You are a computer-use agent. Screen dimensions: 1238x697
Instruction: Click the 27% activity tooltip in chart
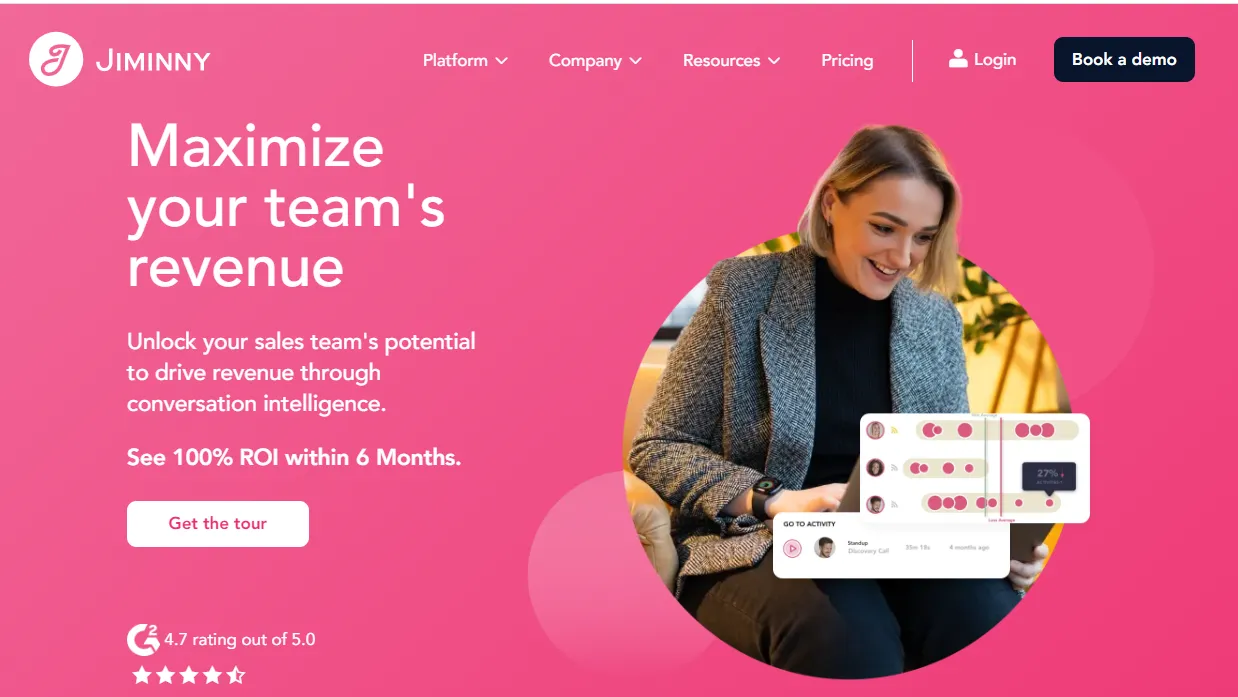pyautogui.click(x=1048, y=475)
